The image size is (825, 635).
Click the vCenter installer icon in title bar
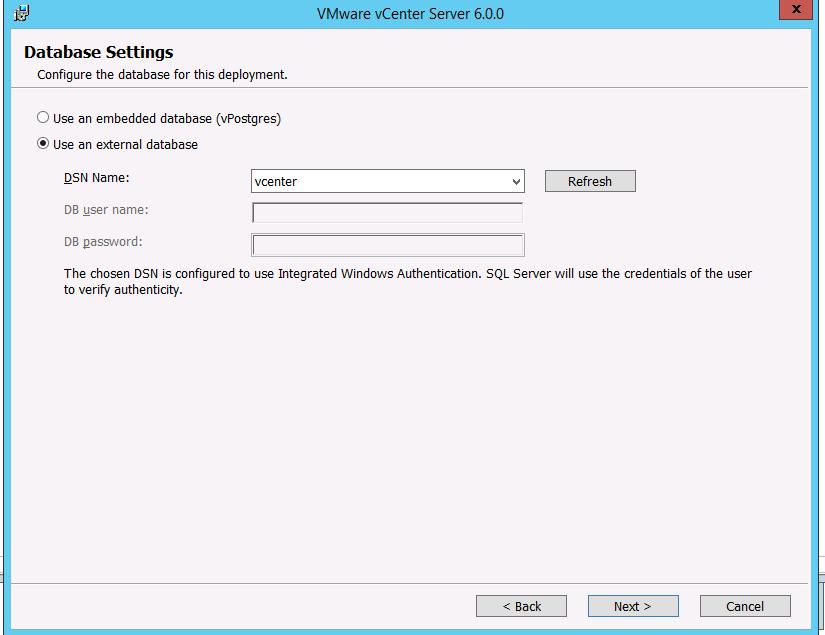(21, 13)
